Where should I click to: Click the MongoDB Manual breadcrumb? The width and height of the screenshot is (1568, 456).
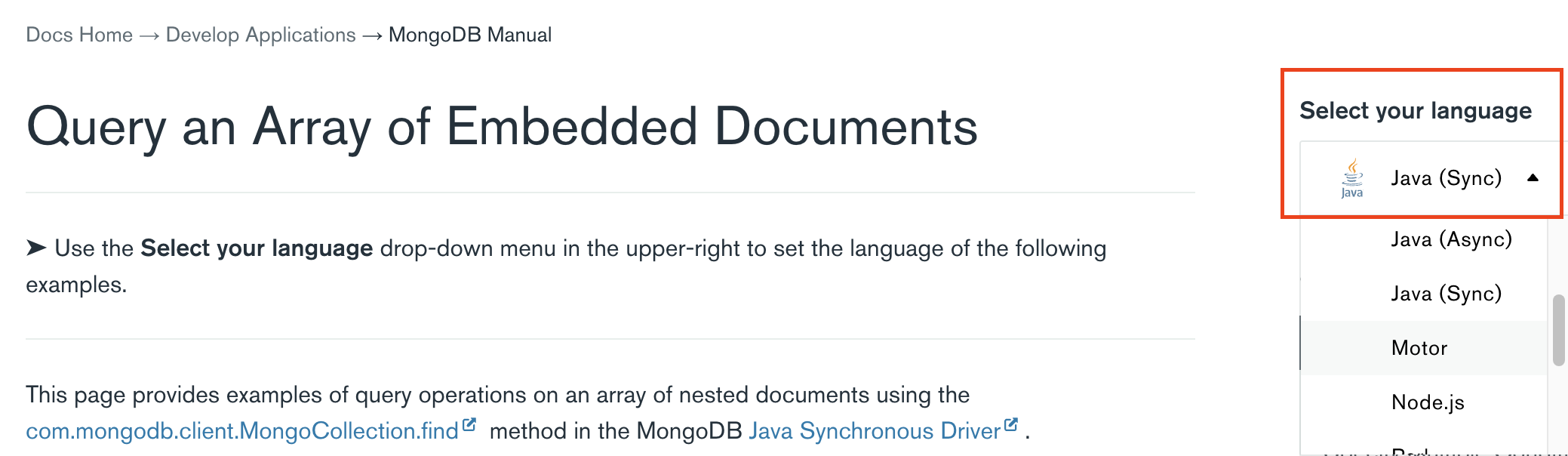[x=469, y=35]
